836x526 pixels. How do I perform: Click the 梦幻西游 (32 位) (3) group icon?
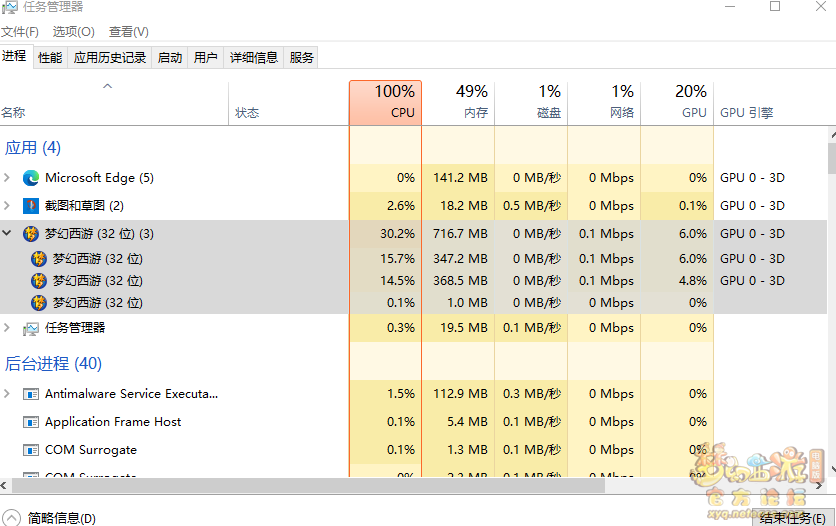[x=31, y=233]
